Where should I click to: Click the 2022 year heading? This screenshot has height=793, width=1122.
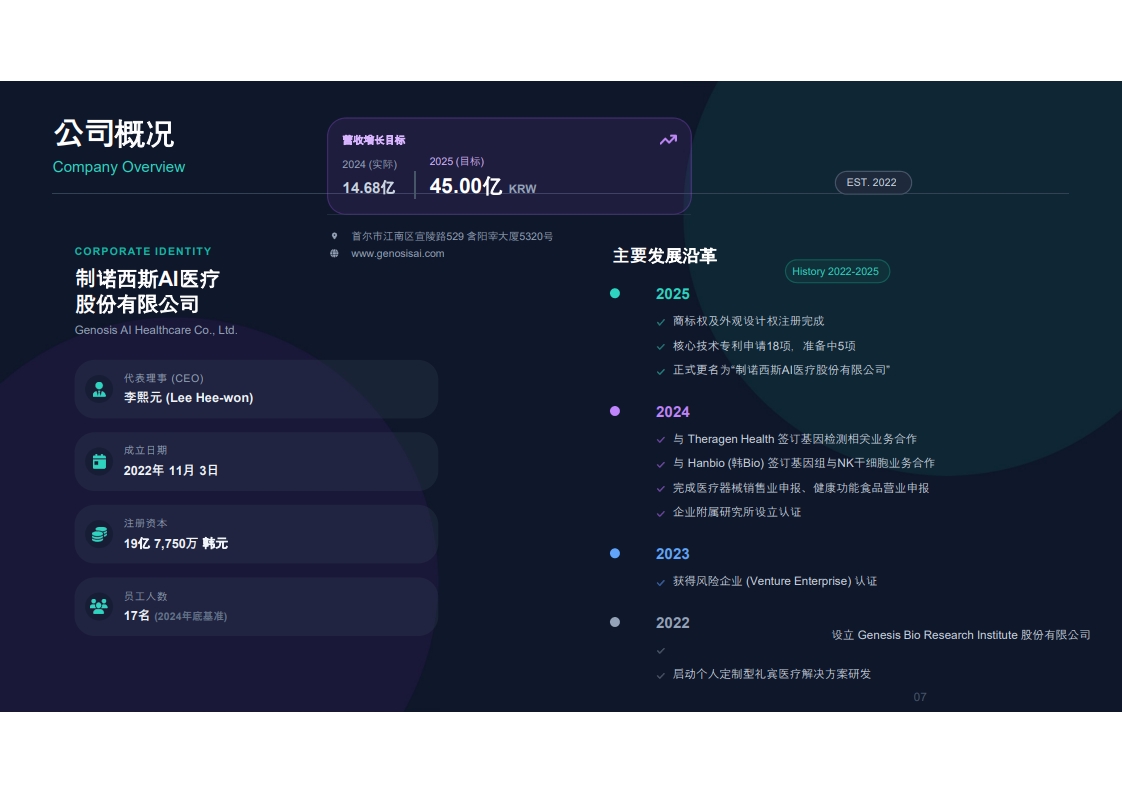(x=673, y=623)
